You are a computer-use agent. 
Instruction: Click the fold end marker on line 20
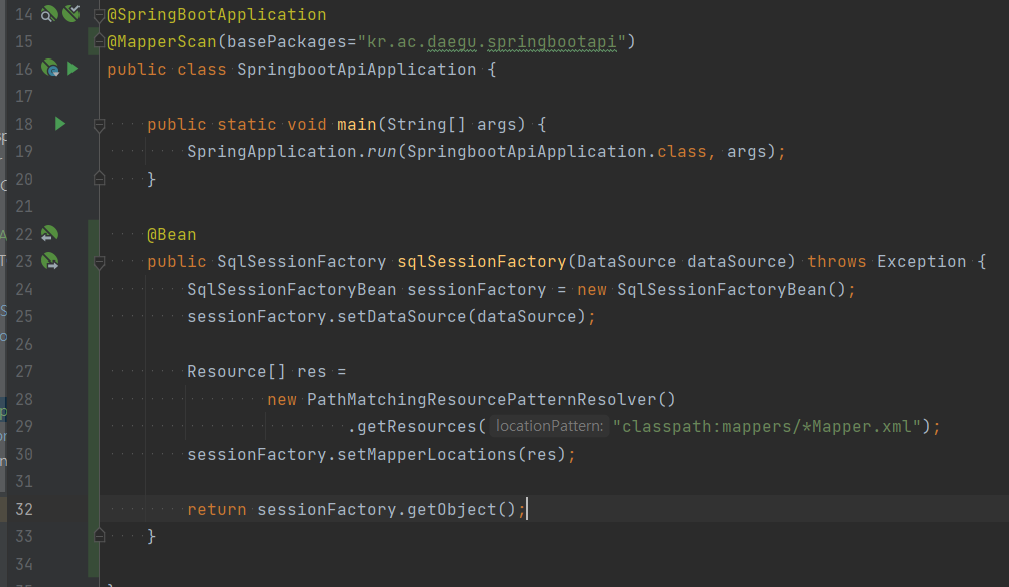coord(99,179)
